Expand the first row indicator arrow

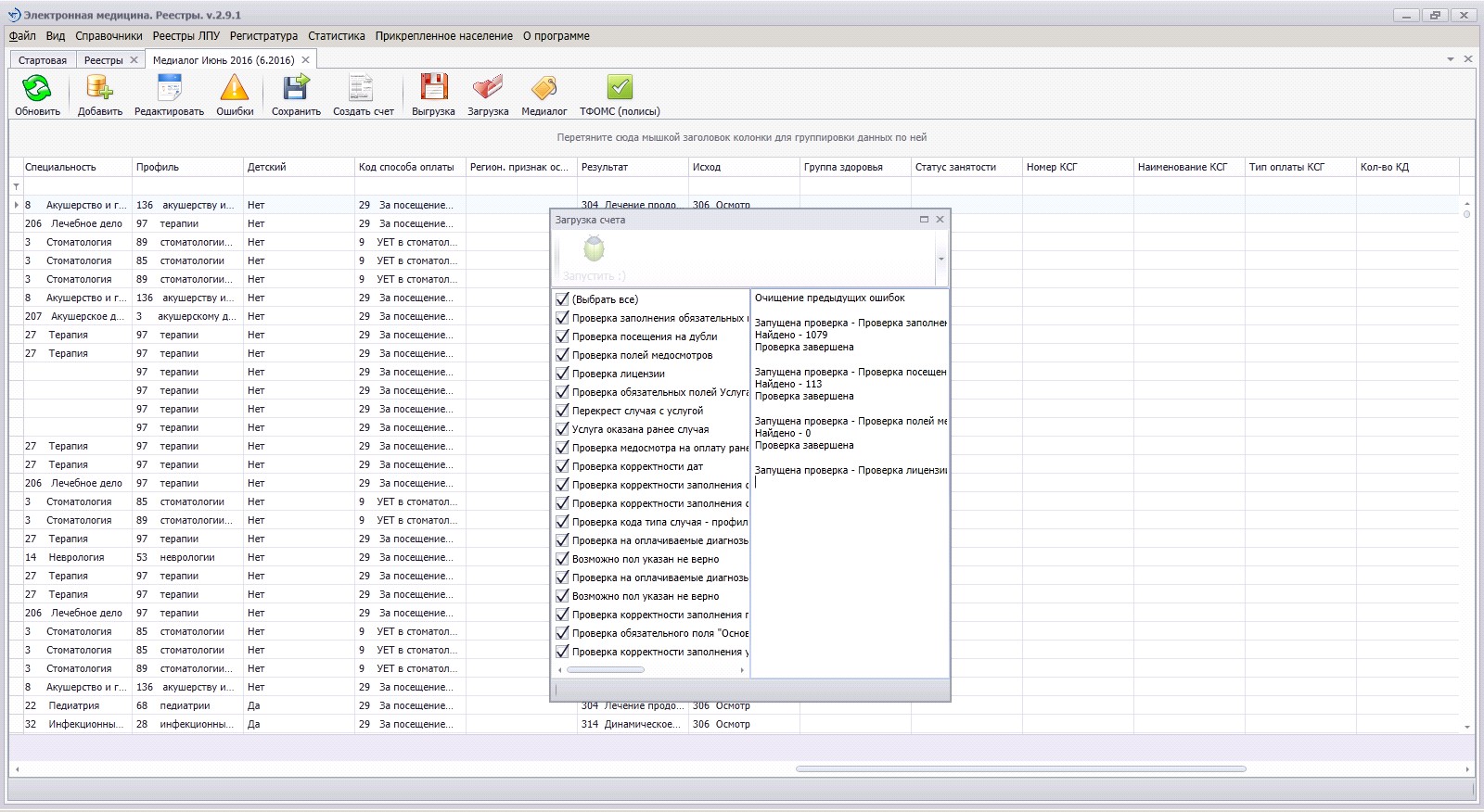click(16, 205)
